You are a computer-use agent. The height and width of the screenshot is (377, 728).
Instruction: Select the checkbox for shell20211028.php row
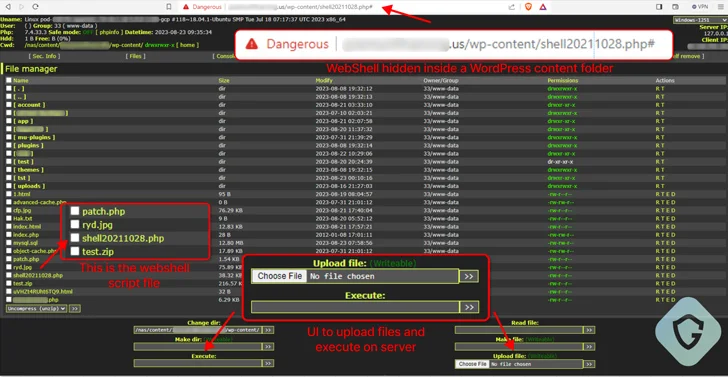pos(9,275)
